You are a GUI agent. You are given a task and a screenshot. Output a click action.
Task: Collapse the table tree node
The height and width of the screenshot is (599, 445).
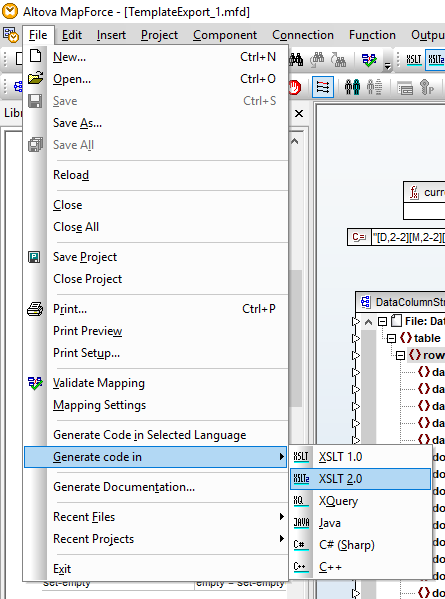click(x=391, y=338)
